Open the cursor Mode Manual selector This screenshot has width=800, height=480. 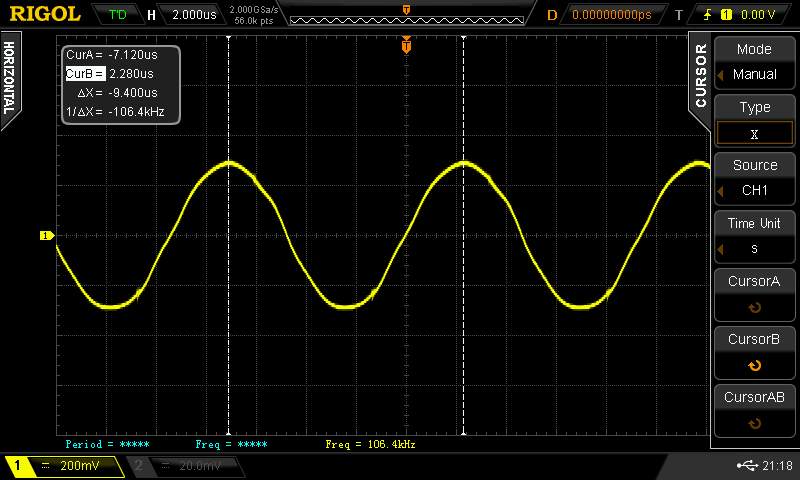(754, 62)
